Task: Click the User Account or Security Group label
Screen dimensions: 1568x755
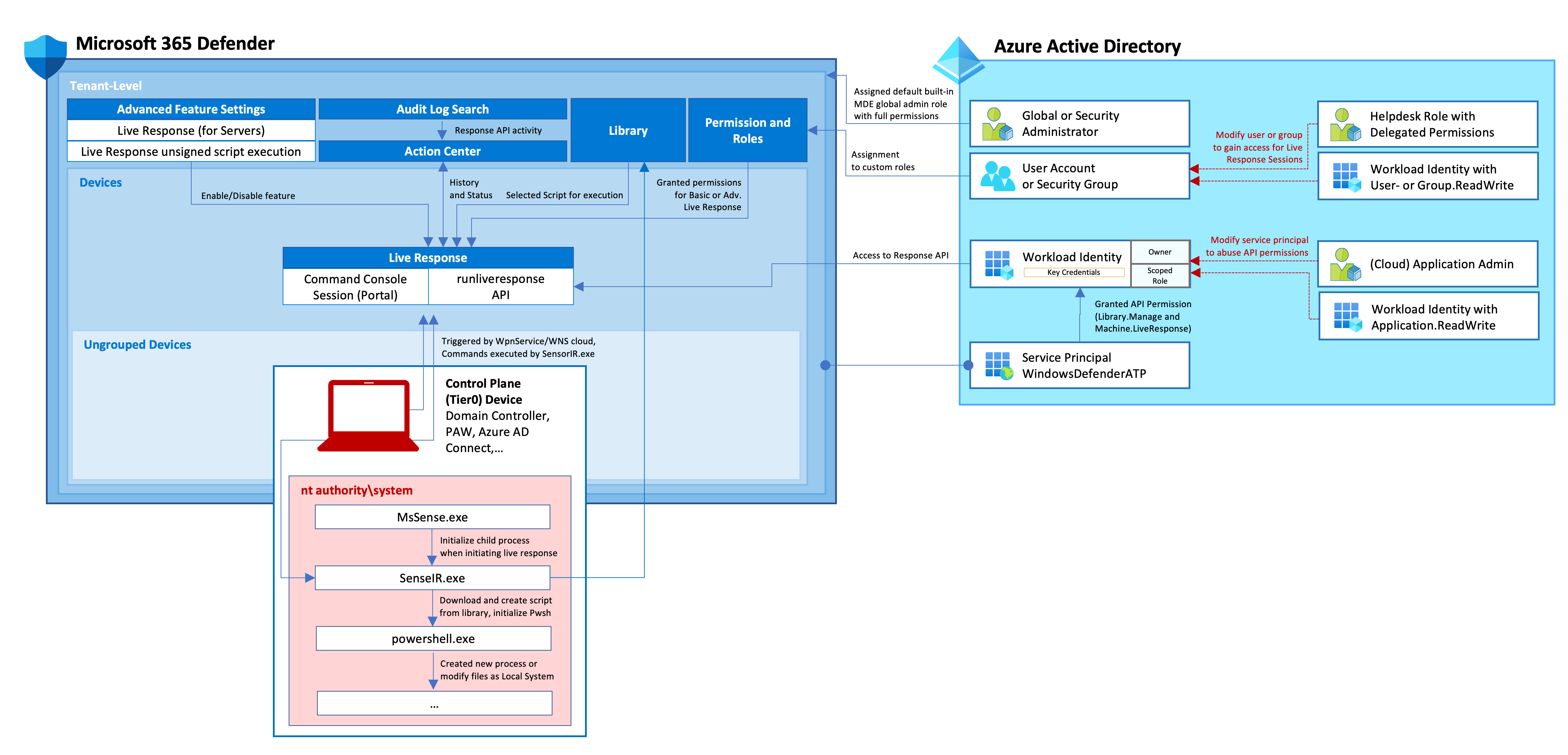Action: pos(1070,176)
